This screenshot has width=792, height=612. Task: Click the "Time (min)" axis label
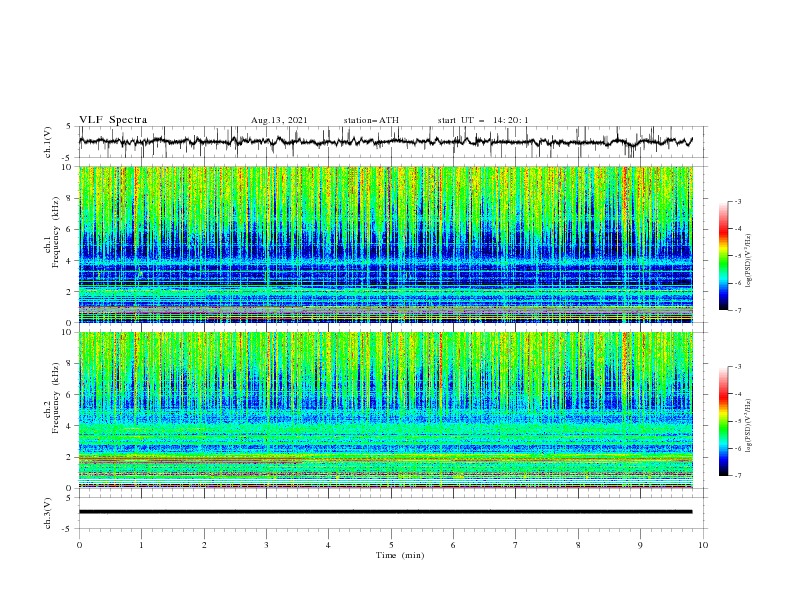click(x=400, y=555)
